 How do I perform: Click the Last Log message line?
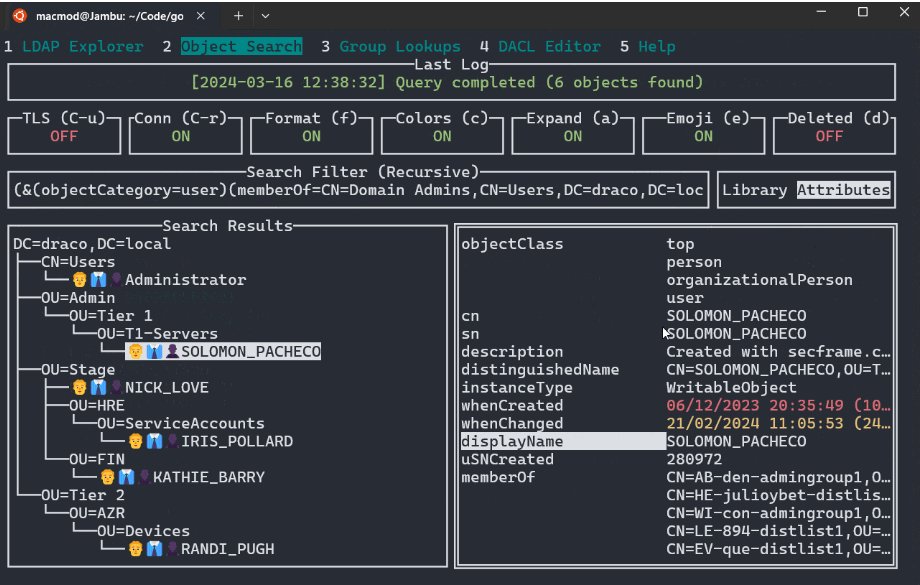[x=447, y=82]
